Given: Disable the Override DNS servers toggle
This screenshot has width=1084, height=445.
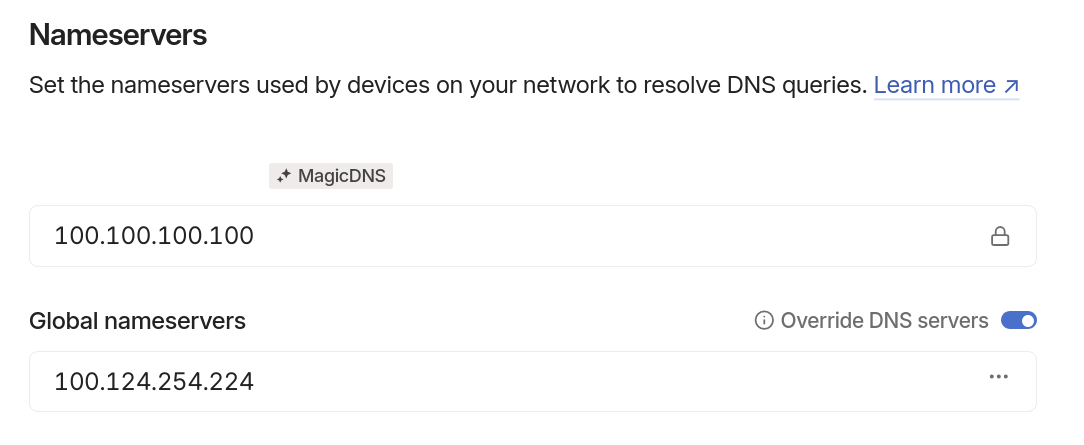Looking at the screenshot, I should tap(1019, 321).
